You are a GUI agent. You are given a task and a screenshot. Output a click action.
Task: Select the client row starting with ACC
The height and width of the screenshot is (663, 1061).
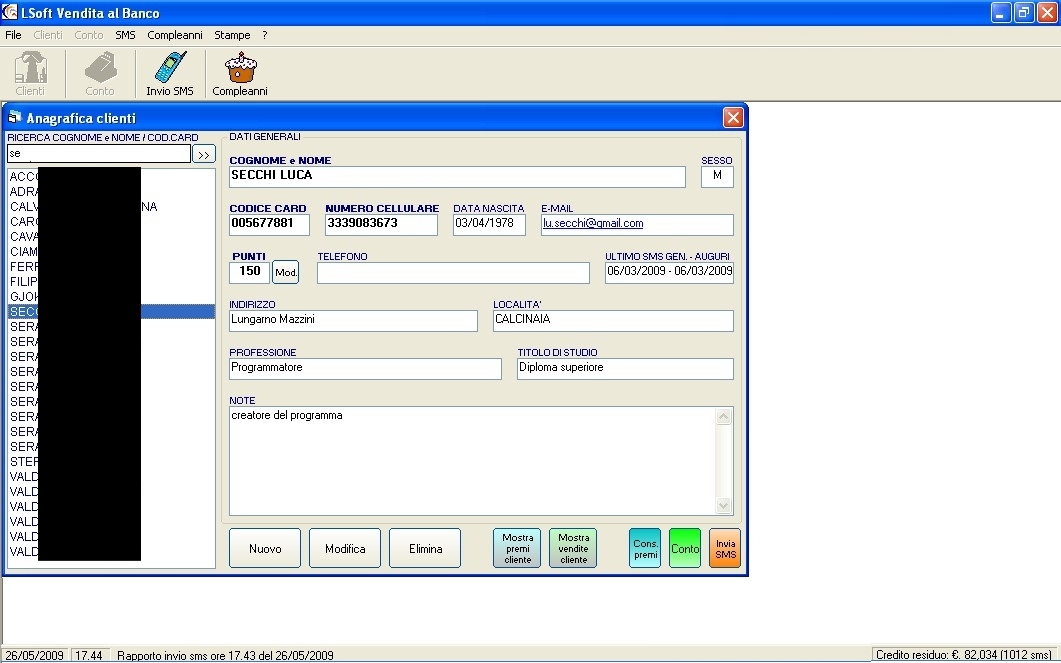coord(111,177)
